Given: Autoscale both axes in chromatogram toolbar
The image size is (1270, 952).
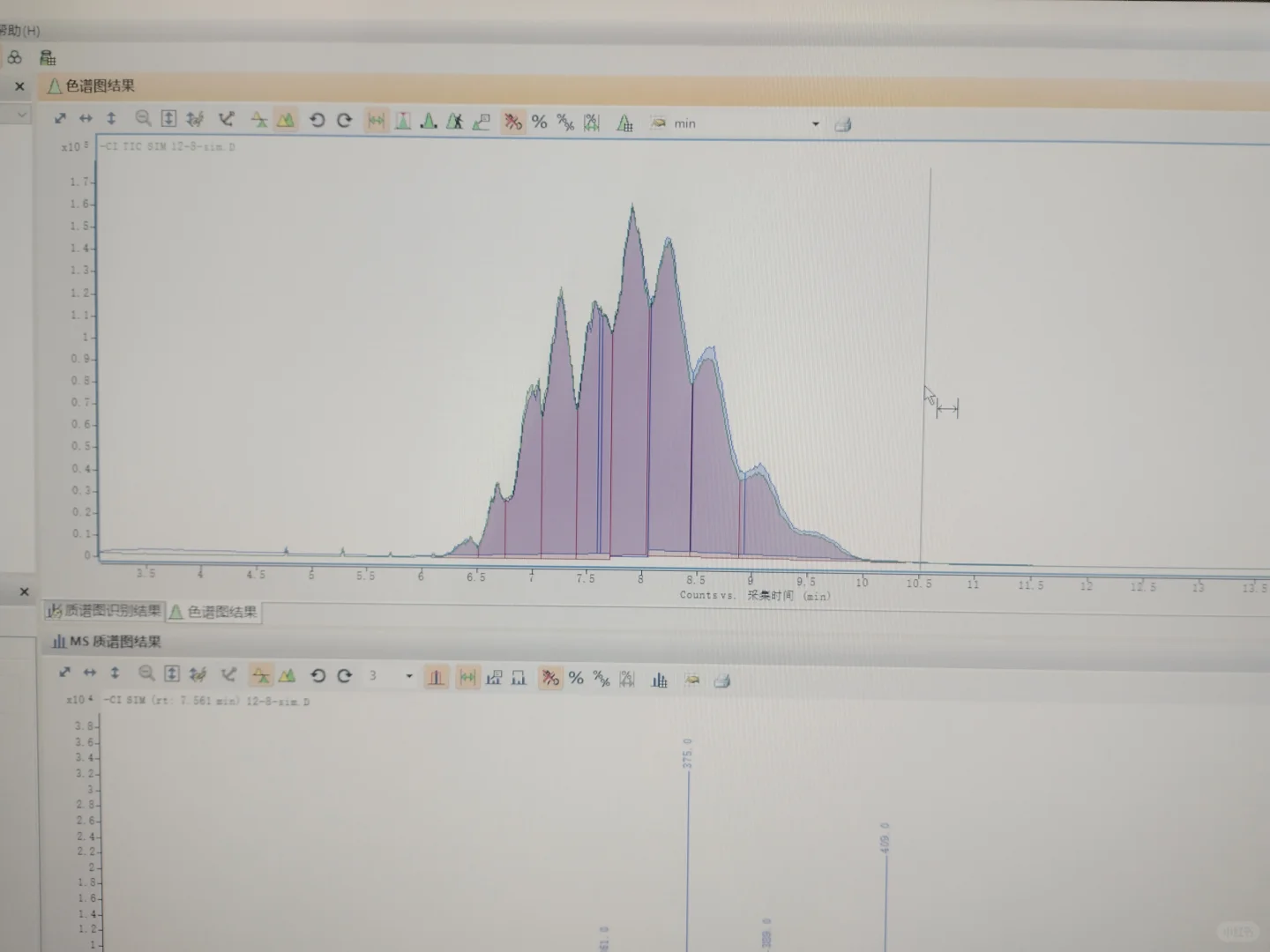Looking at the screenshot, I should pyautogui.click(x=60, y=118).
